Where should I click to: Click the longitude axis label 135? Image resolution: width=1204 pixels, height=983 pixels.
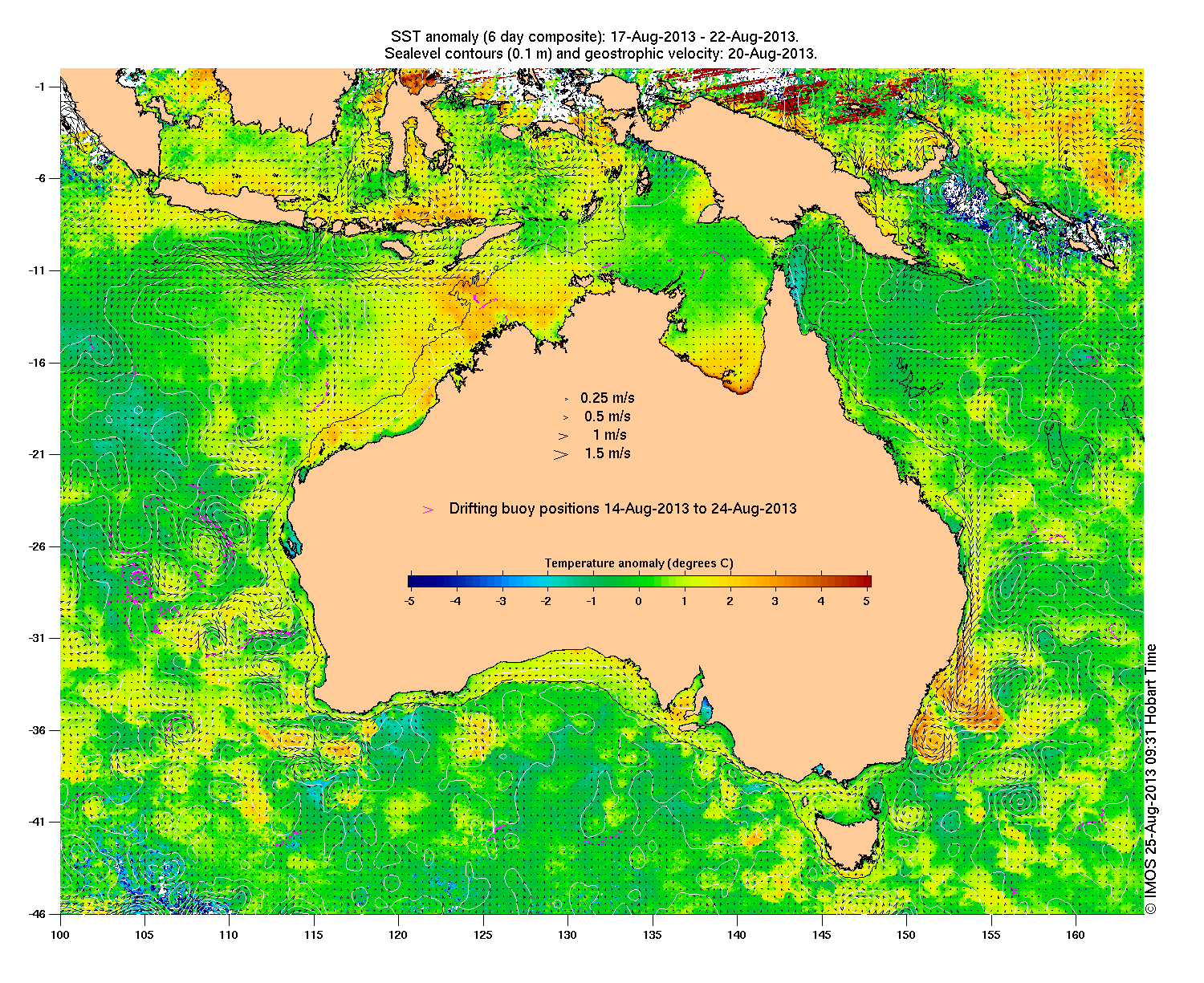(653, 935)
